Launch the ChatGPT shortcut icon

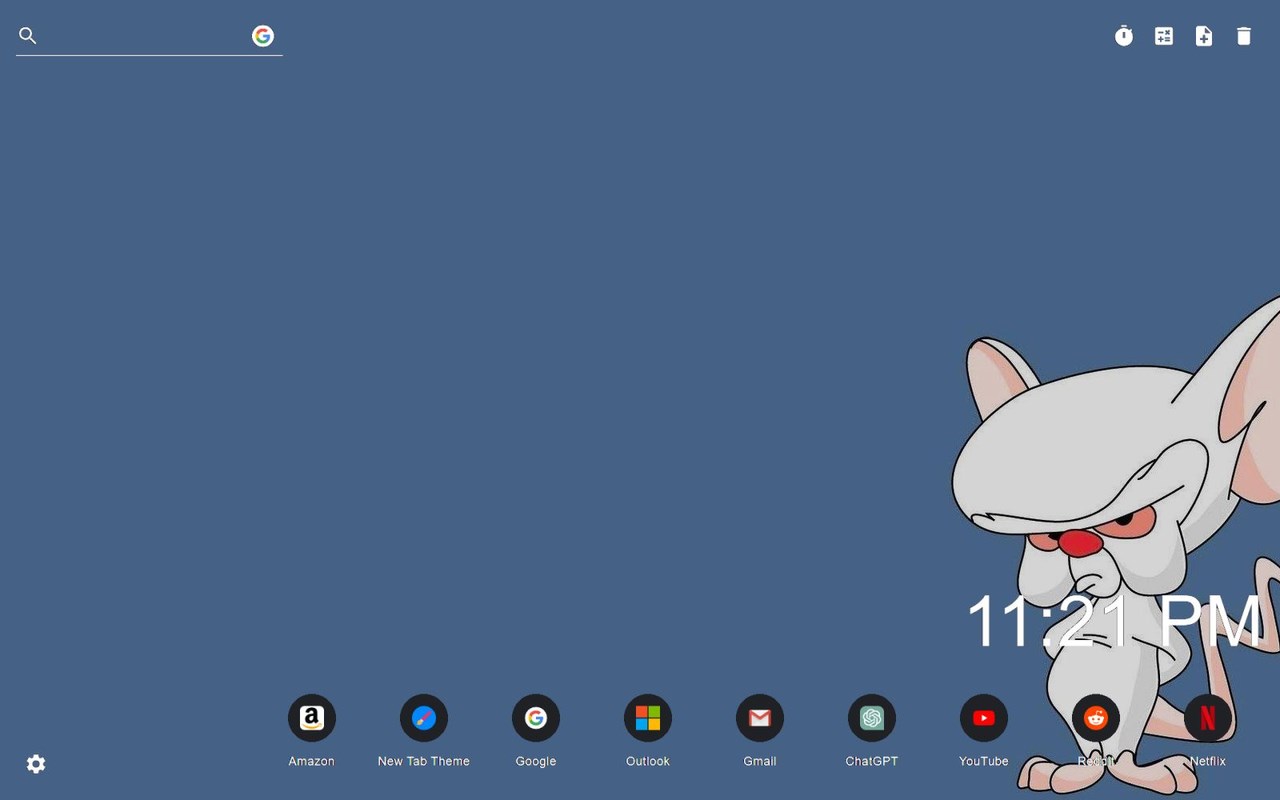click(x=872, y=718)
